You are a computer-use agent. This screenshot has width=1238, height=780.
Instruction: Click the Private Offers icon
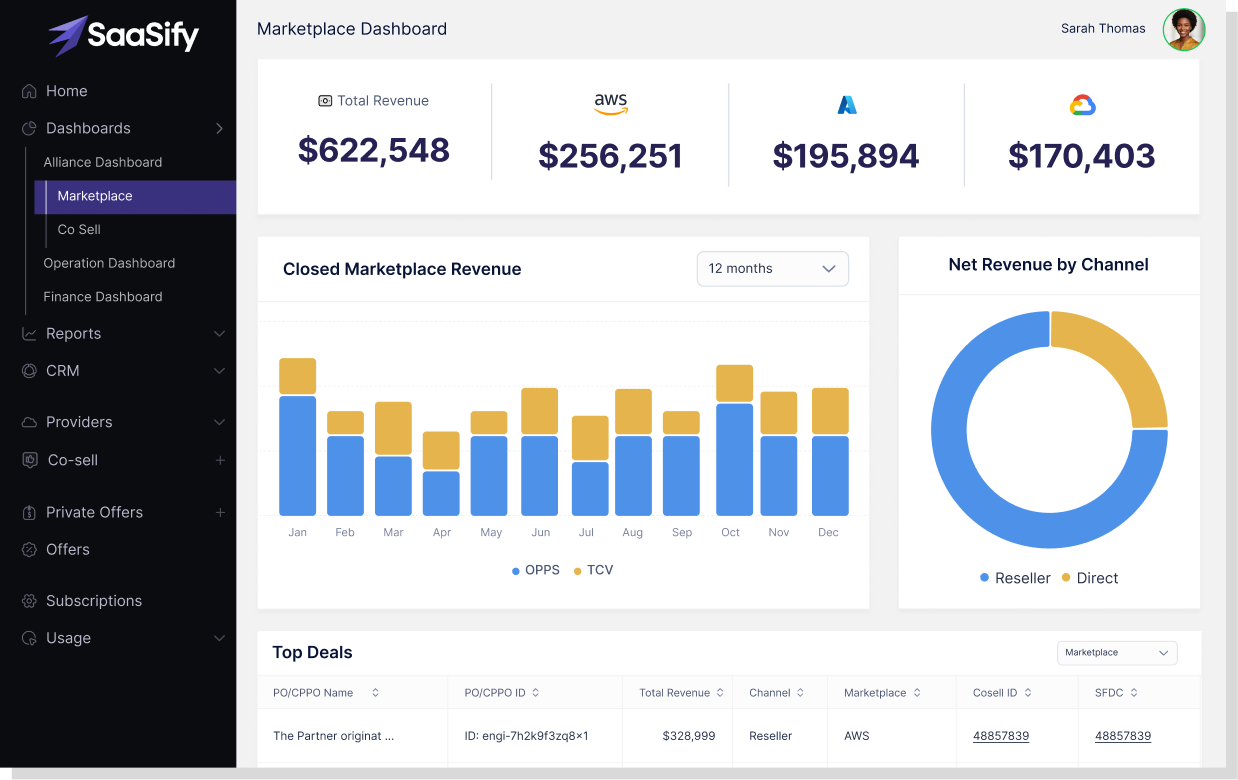point(29,512)
